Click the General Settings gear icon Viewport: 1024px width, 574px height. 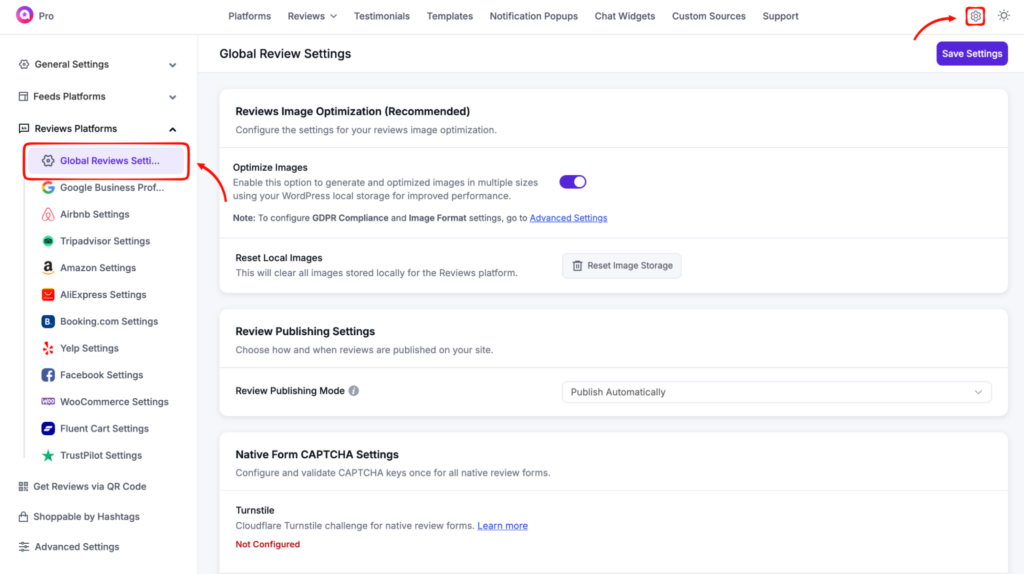tap(24, 64)
